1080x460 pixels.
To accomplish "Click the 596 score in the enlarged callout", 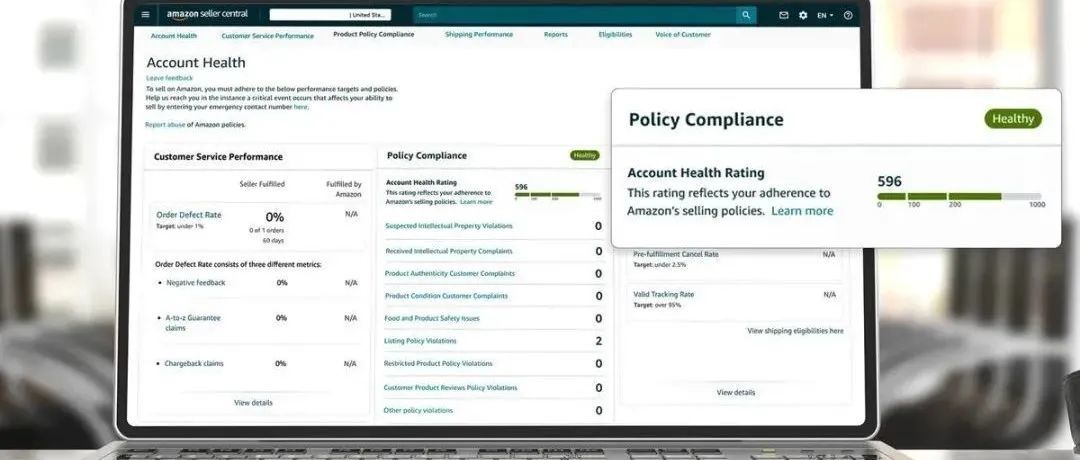I will [889, 181].
